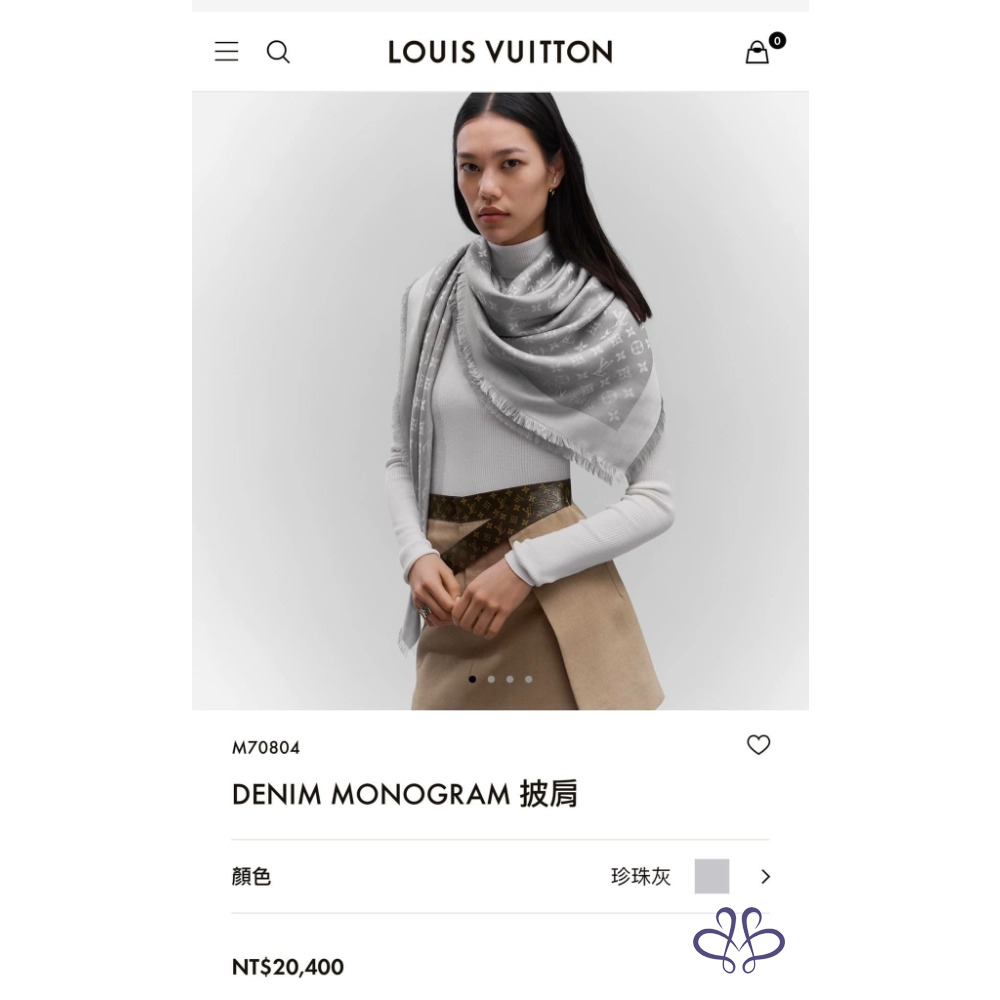Select the first image carousel dot

click(472, 679)
